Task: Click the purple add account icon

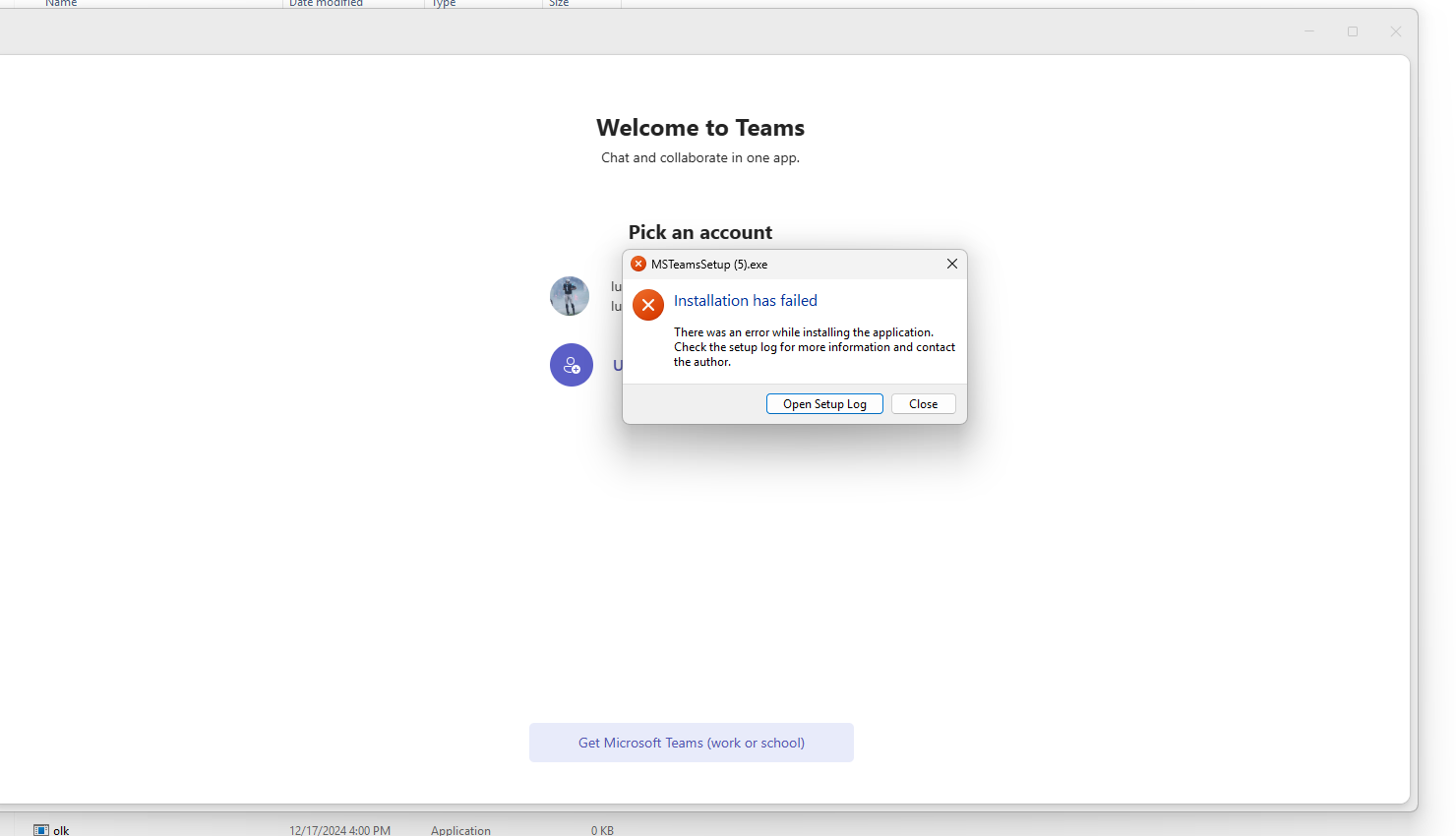Action: [x=572, y=365]
